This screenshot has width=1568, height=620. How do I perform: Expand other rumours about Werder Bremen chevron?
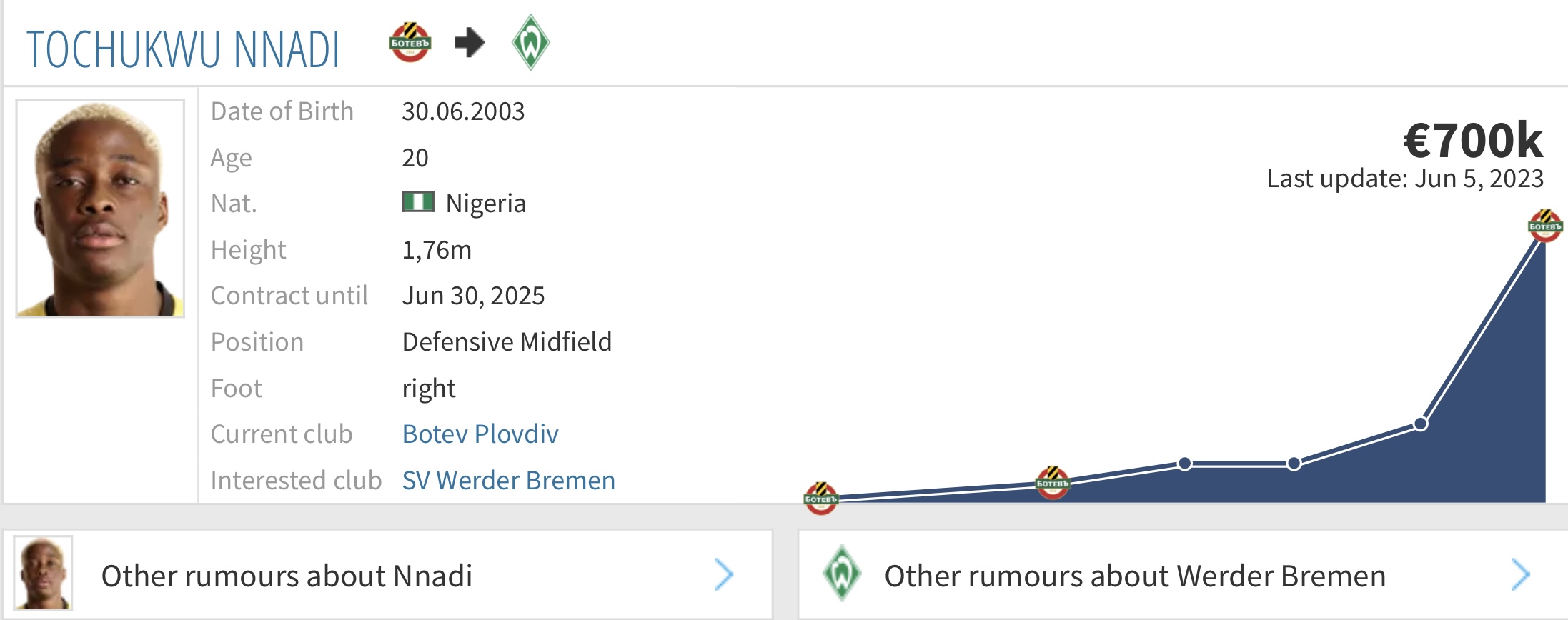[x=1521, y=575]
